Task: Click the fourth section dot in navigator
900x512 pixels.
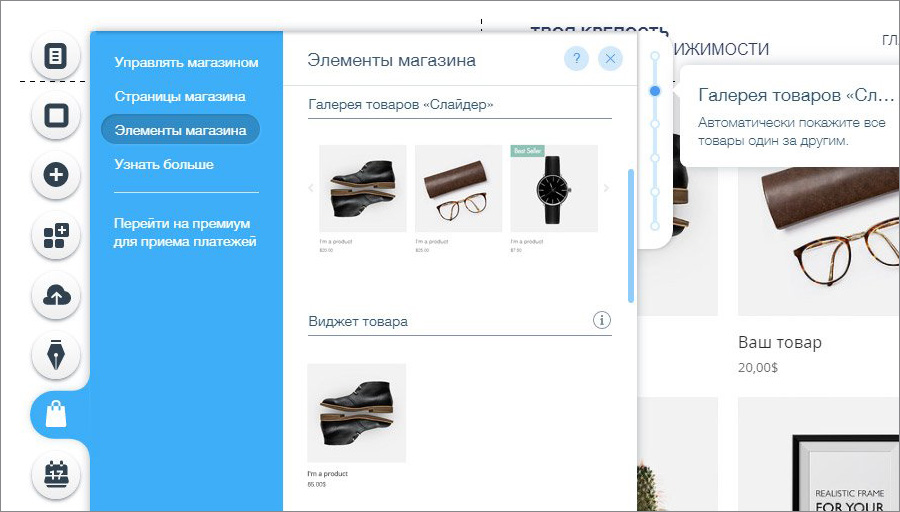Action: tap(655, 158)
